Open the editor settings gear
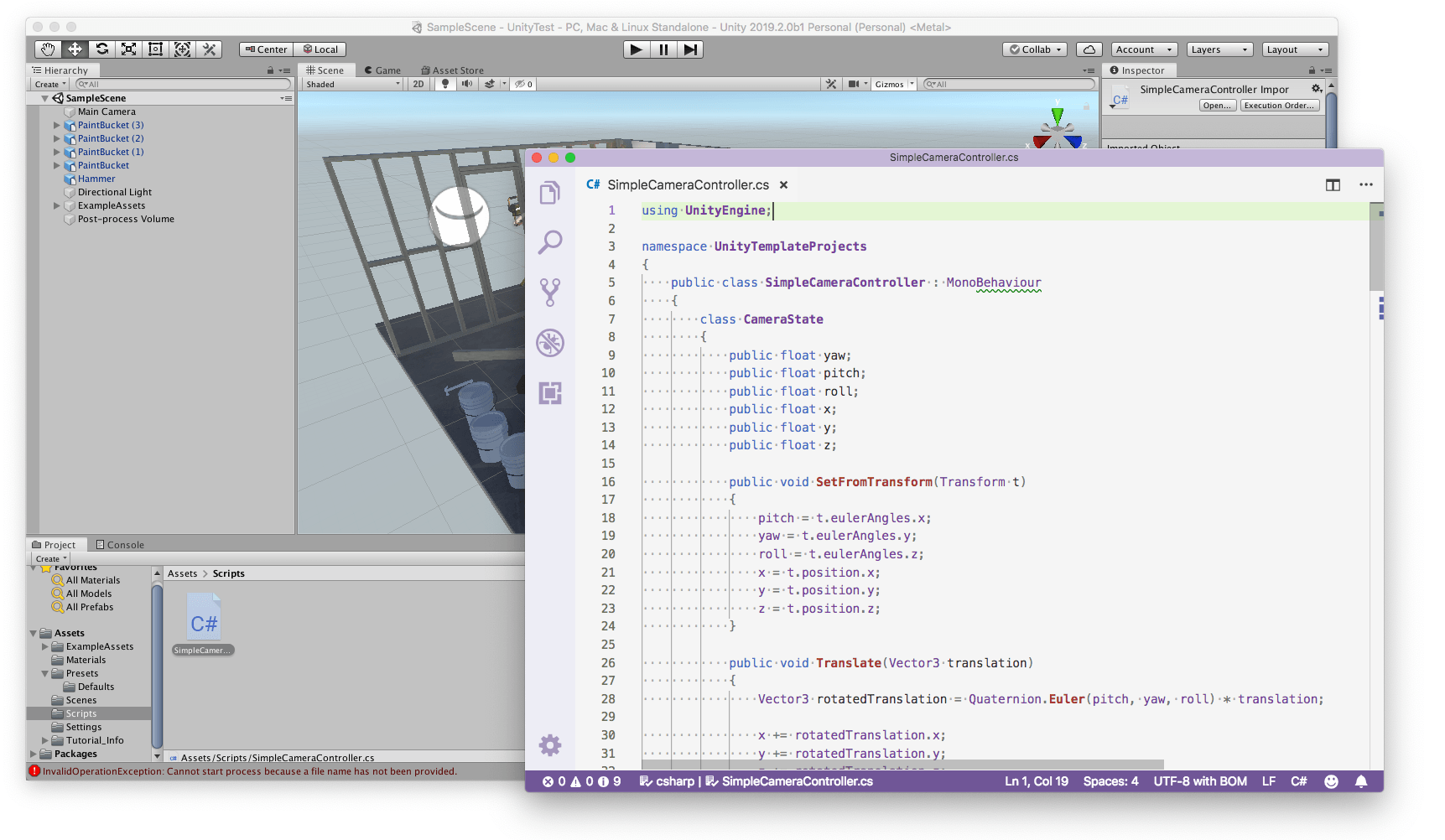Screen dimensions: 1445x840 [x=550, y=744]
